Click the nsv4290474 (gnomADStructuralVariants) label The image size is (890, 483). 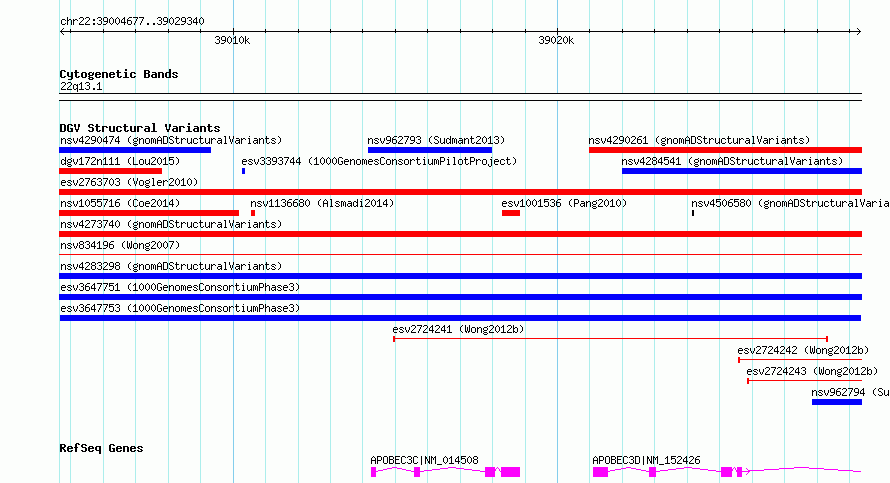tap(171, 140)
